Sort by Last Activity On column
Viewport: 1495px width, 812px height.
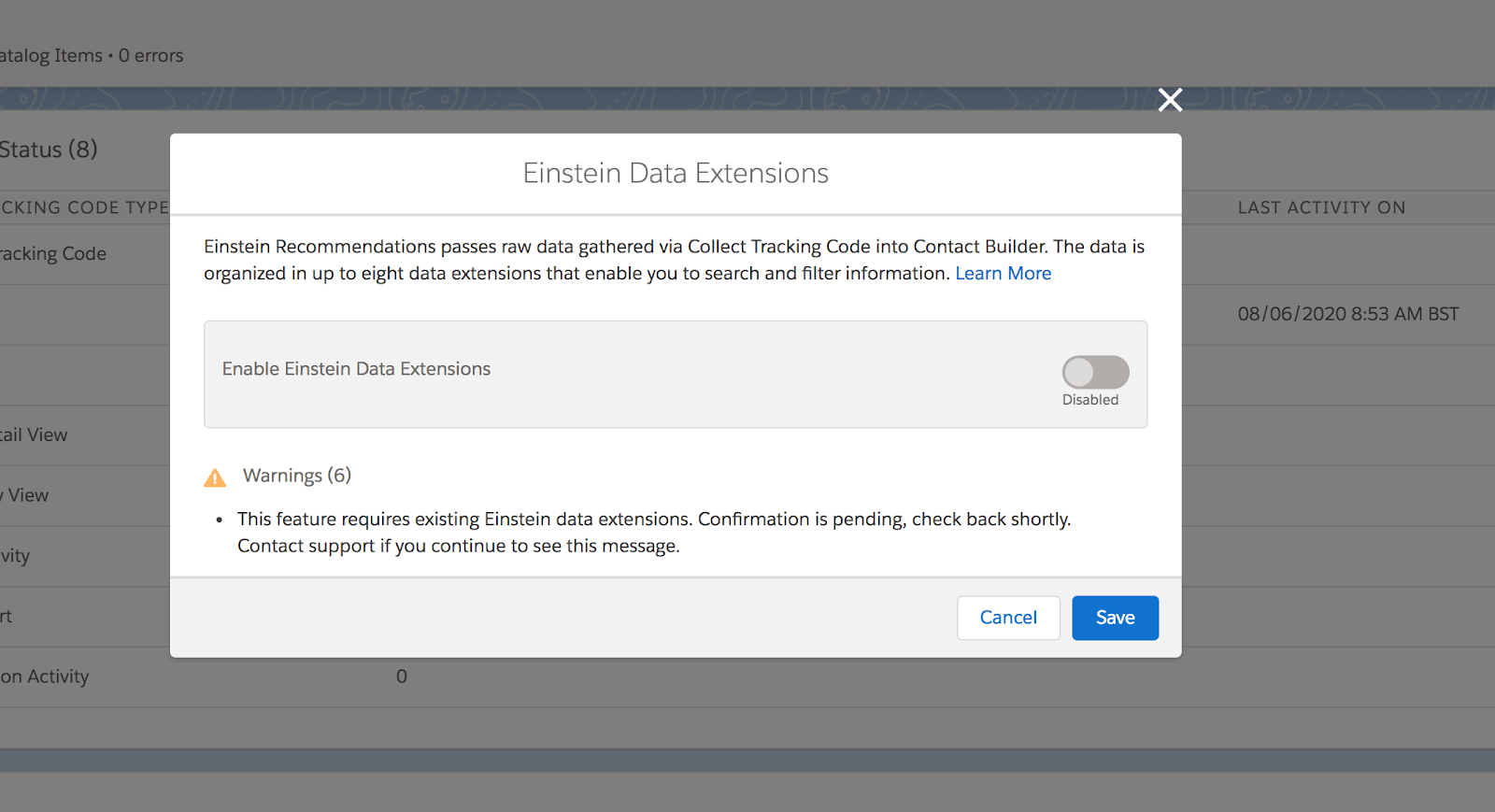[x=1321, y=207]
